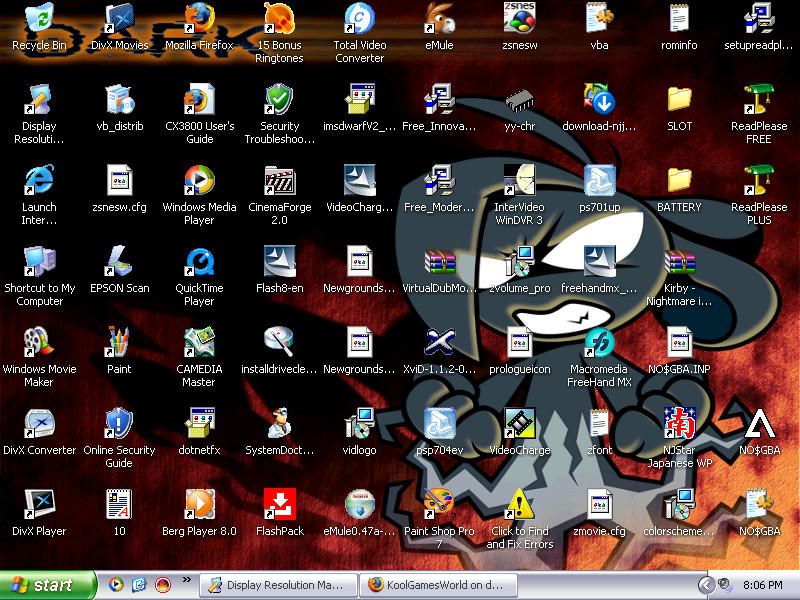Open the NJStar Japanese WP shortcut
800x600 pixels.
tap(679, 423)
